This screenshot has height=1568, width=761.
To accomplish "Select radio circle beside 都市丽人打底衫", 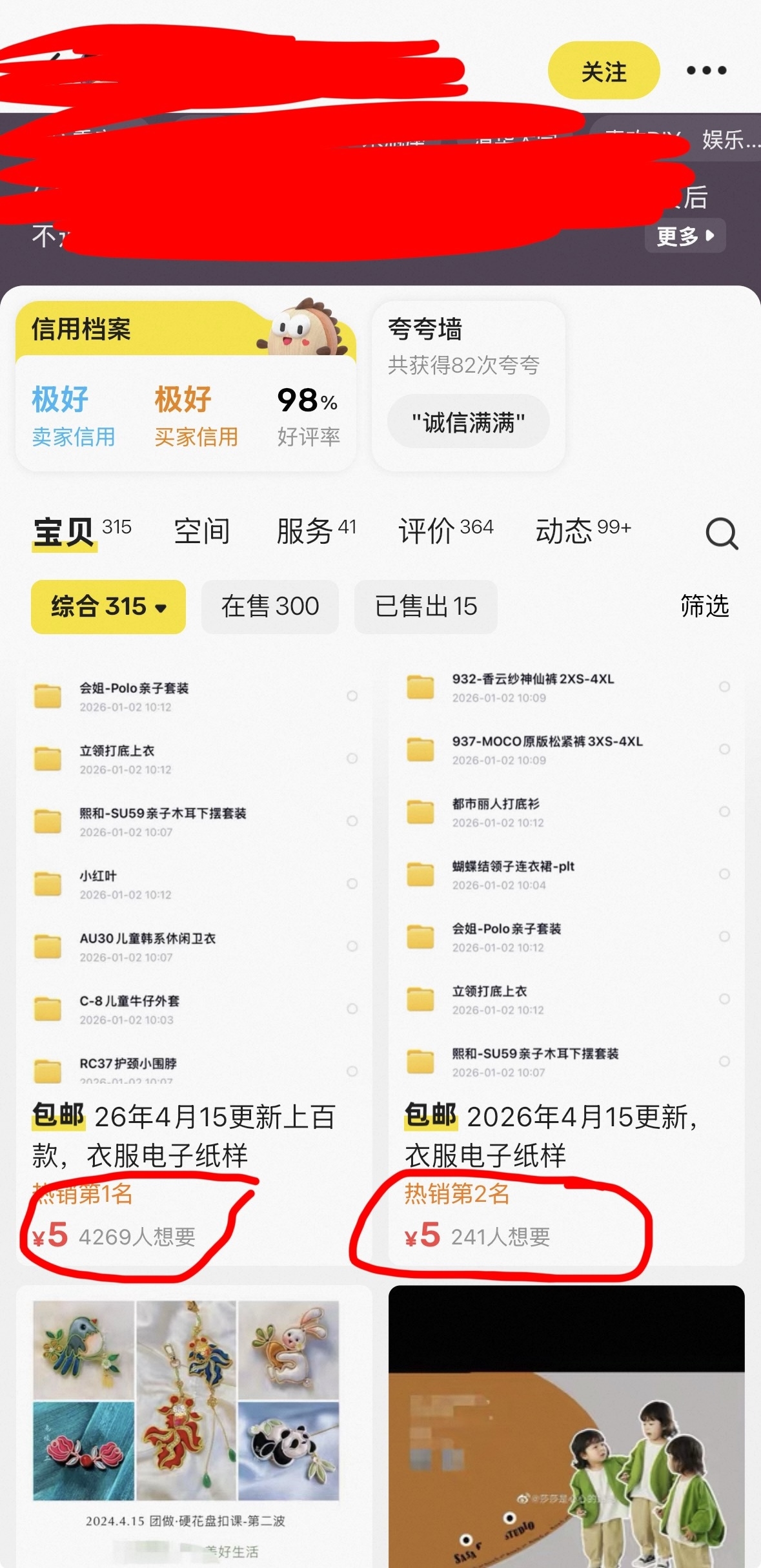I will [x=724, y=812].
